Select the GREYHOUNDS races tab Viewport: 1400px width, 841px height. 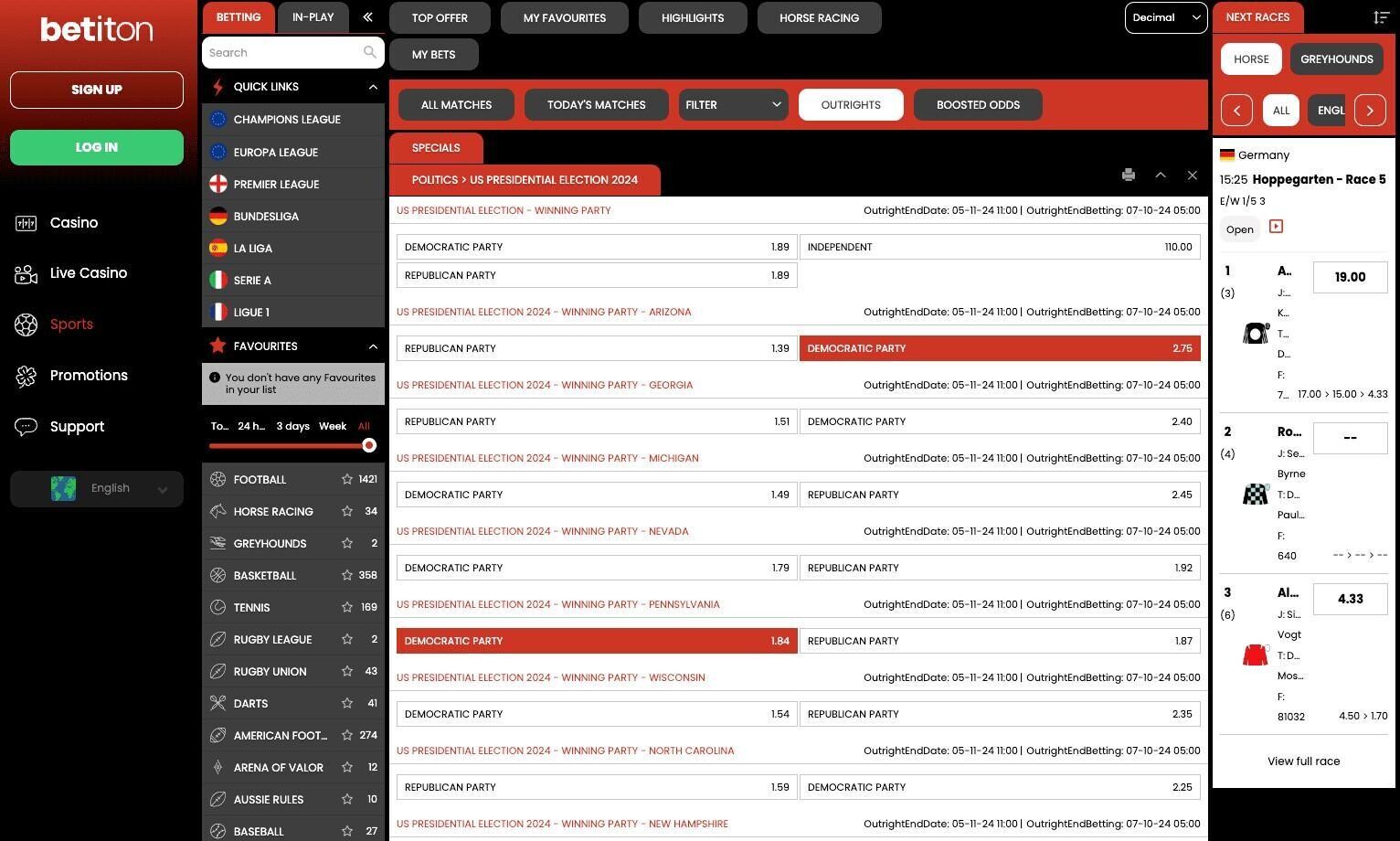(x=1336, y=59)
